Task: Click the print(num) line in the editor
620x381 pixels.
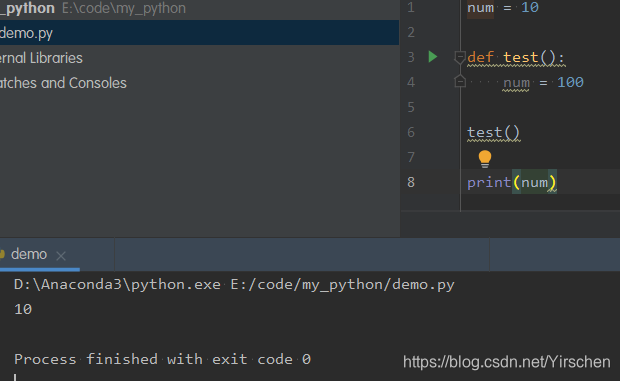Action: (x=512, y=182)
